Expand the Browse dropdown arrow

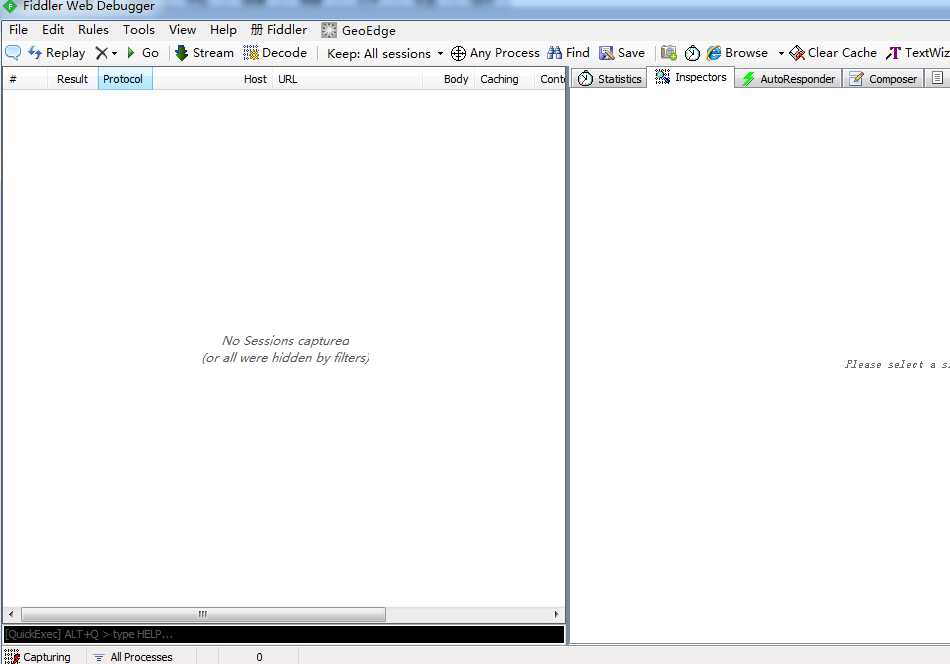pyautogui.click(x=781, y=53)
